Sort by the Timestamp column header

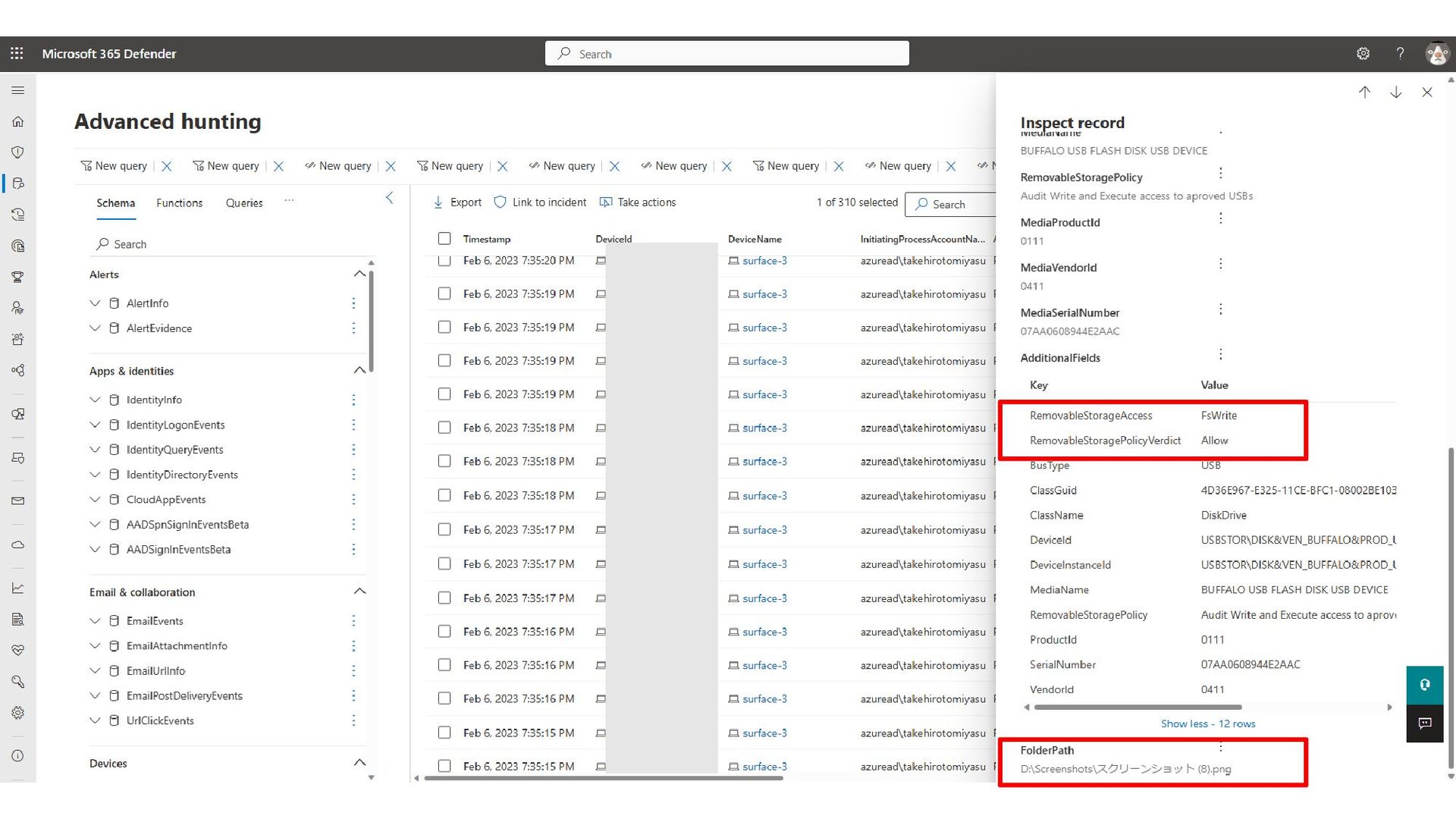coord(487,239)
